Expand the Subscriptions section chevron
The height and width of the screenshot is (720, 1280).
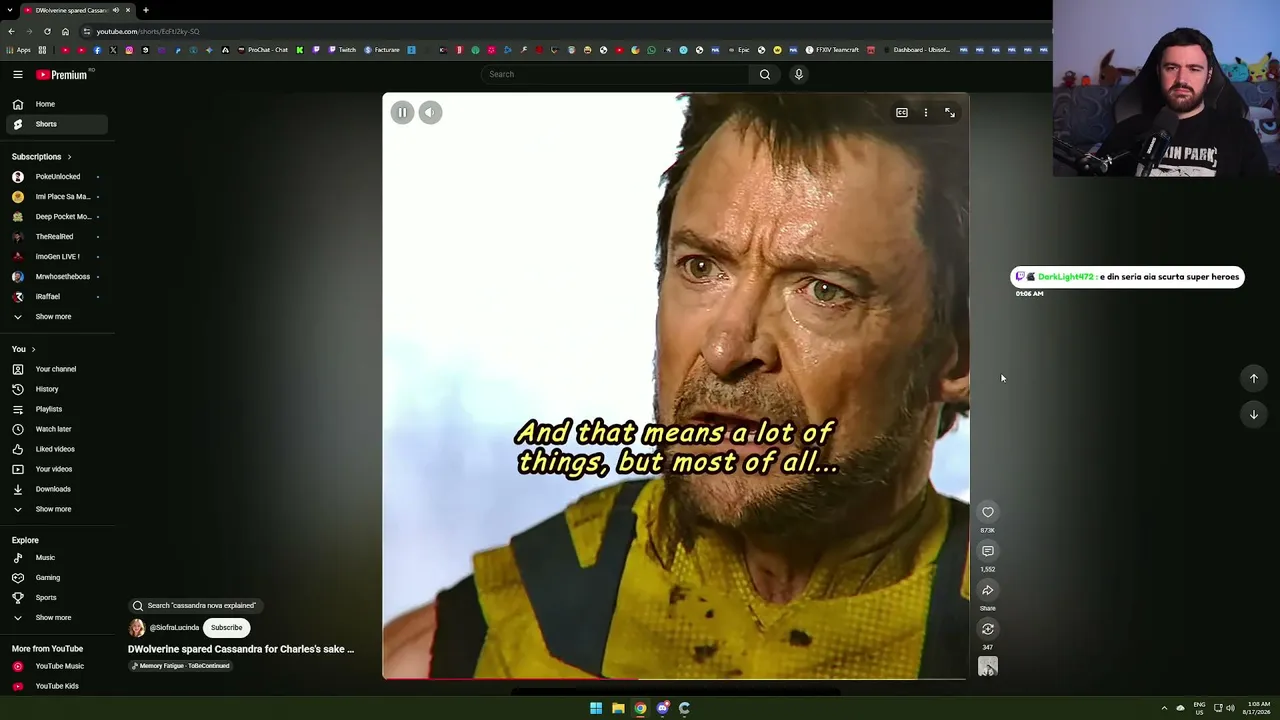(69, 157)
